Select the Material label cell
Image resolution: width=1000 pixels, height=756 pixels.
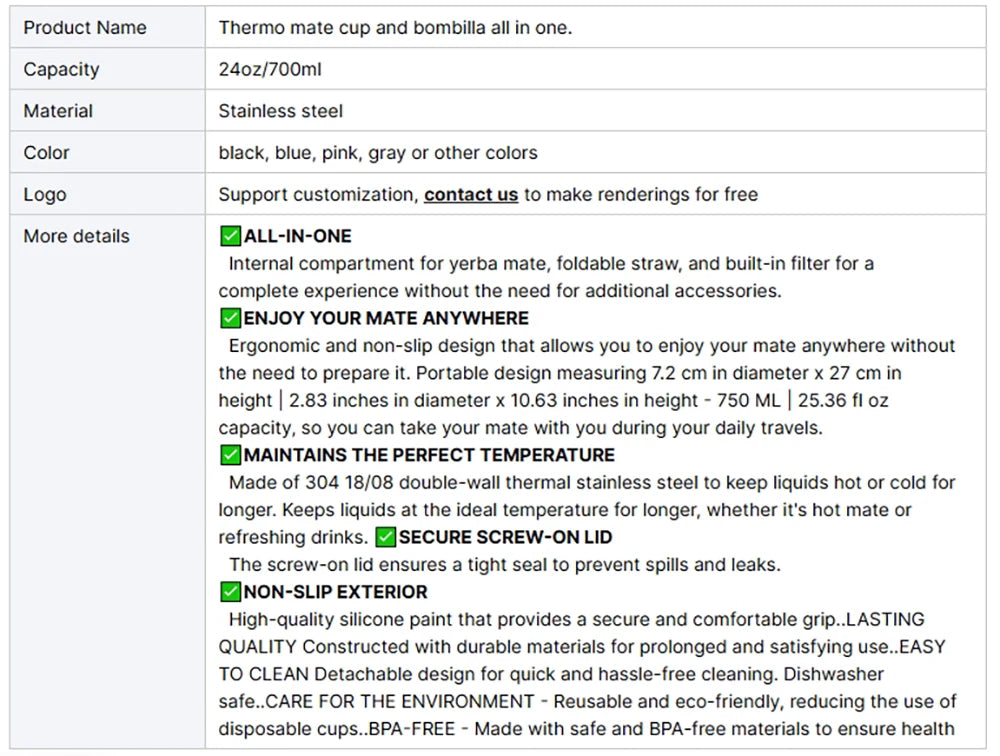(107, 111)
